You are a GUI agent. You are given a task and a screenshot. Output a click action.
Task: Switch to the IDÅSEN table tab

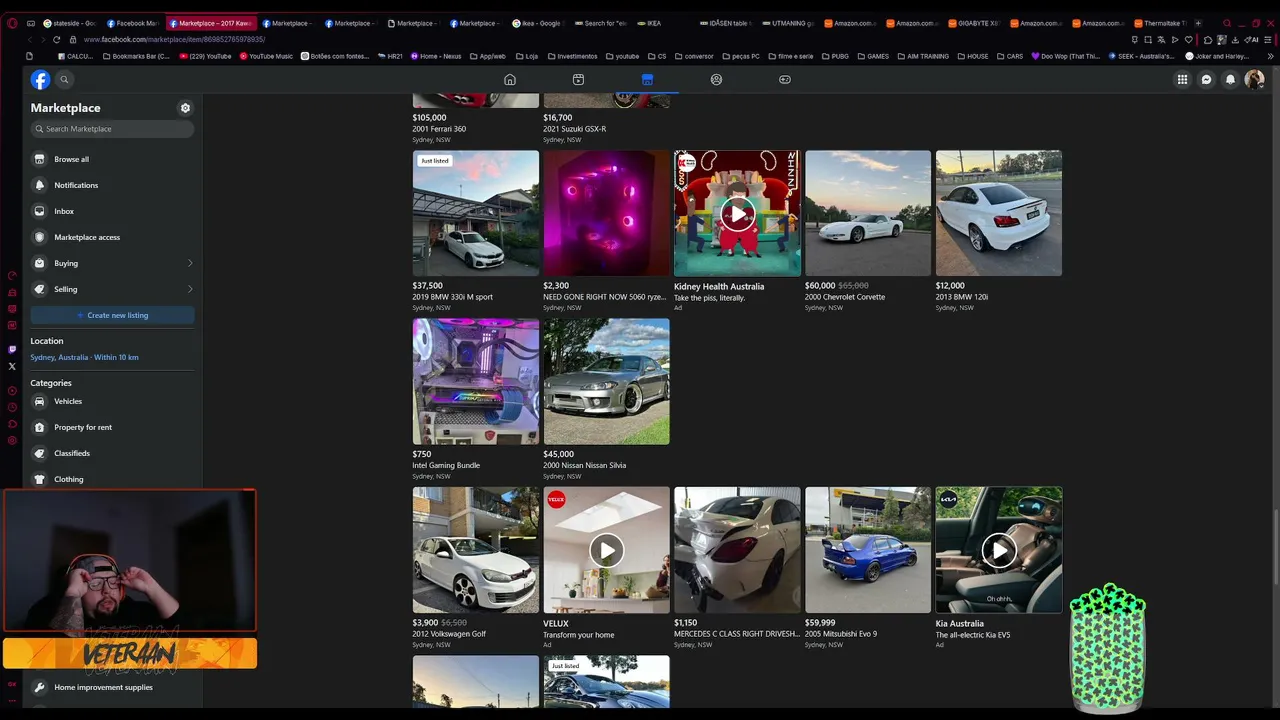click(725, 23)
